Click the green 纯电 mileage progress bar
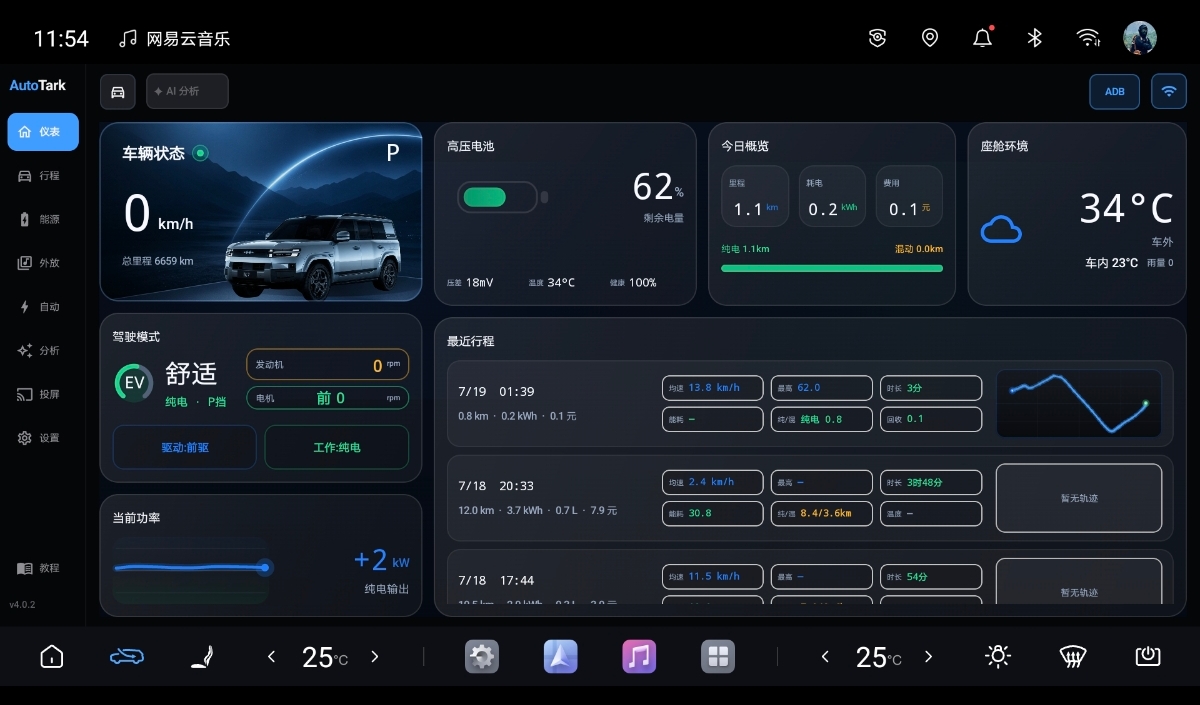This screenshot has height=705, width=1200. pos(832,268)
